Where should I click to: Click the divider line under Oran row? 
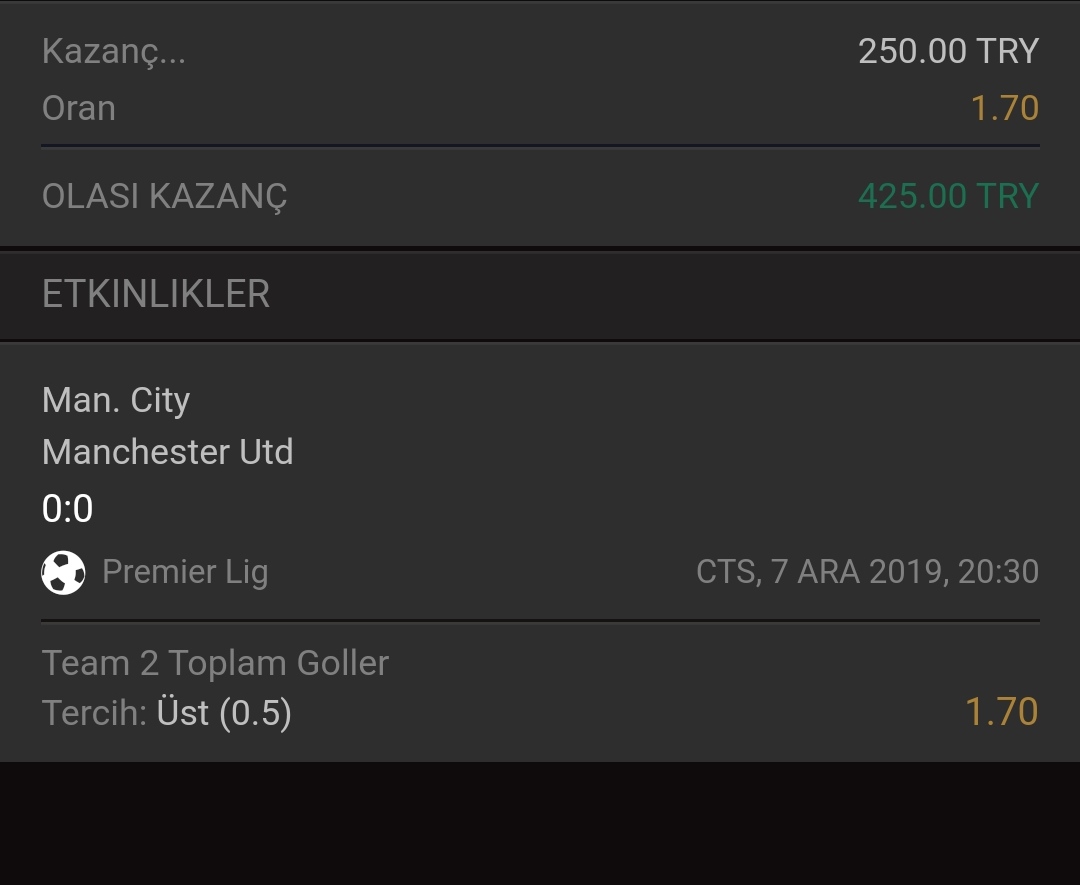(540, 146)
